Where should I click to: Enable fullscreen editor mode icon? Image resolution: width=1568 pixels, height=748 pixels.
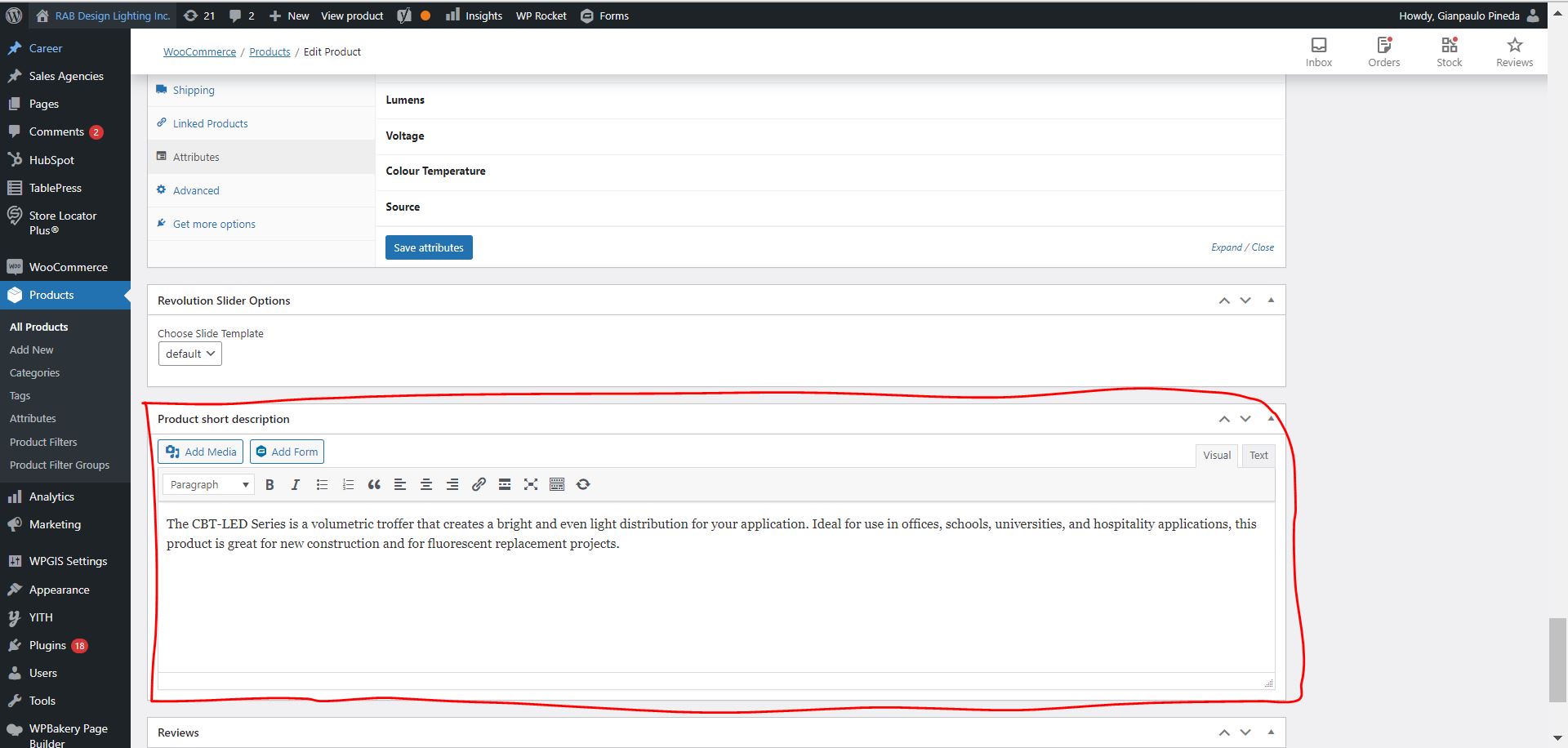pyautogui.click(x=531, y=485)
